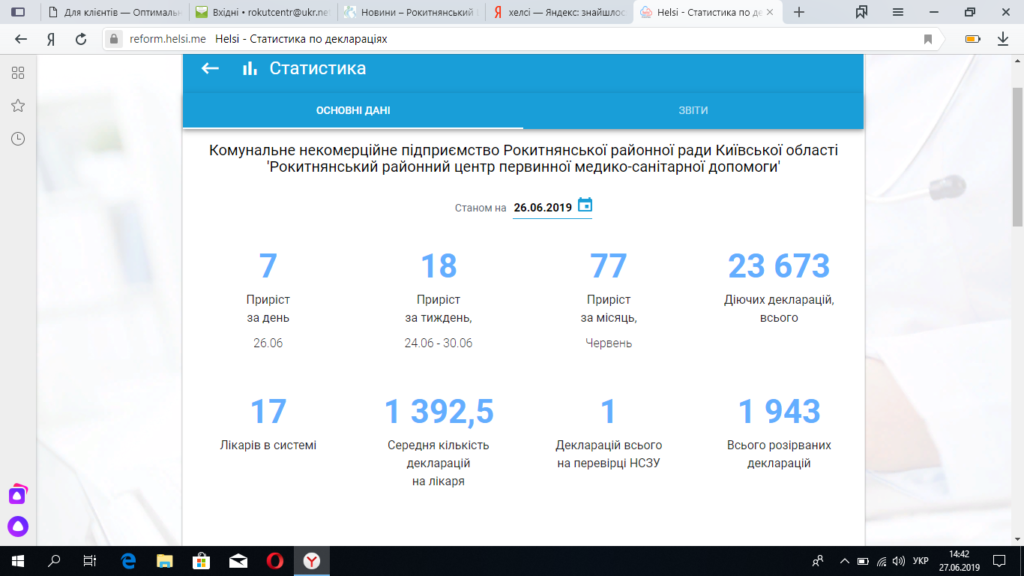The width and height of the screenshot is (1024, 576).
Task: Close the Helsi Статистика tab
Action: [770, 12]
